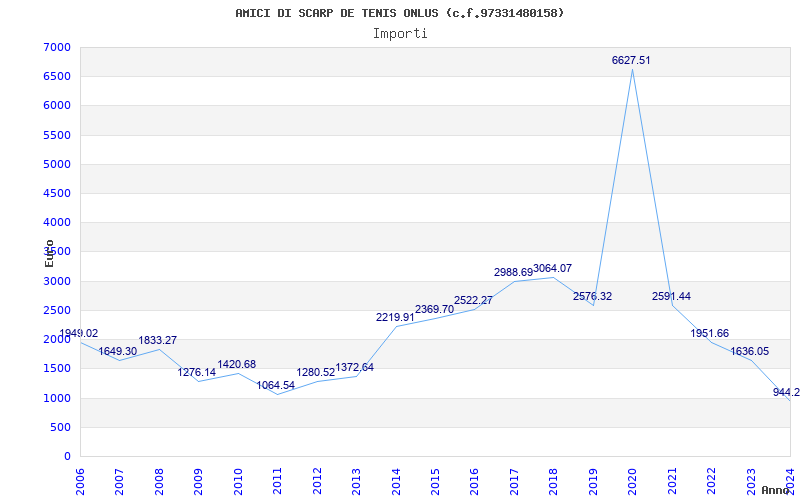Screen dimensions: 800x500
Task: Click the 2007 year axis label
Action: [120, 481]
